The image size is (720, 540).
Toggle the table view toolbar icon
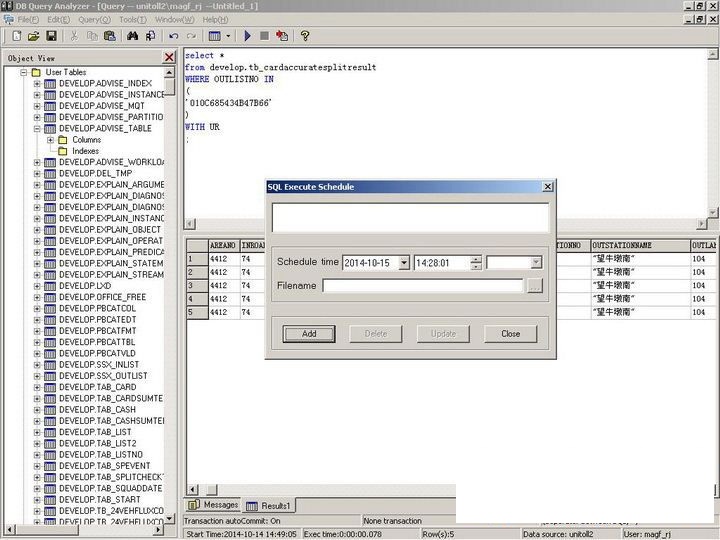pos(214,36)
